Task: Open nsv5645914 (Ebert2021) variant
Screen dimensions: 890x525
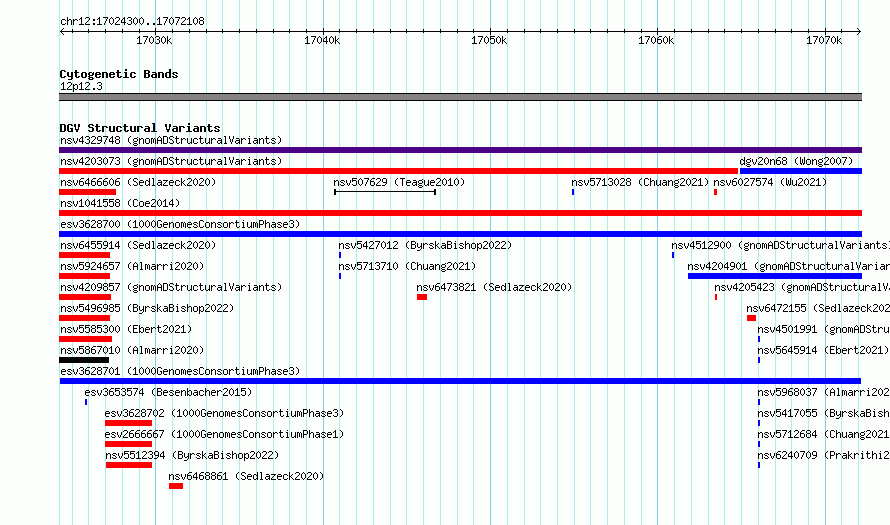Action: pyautogui.click(x=823, y=350)
